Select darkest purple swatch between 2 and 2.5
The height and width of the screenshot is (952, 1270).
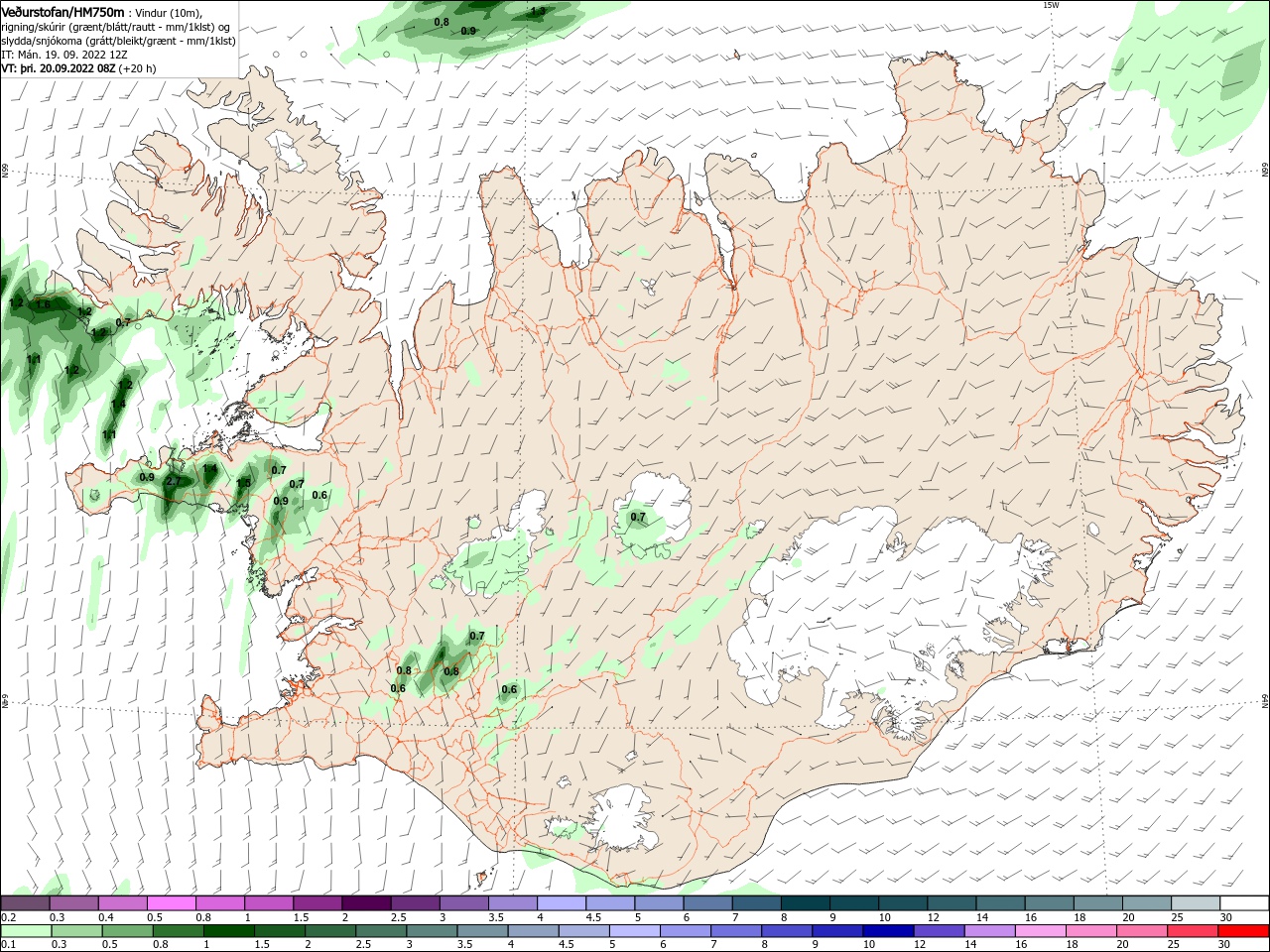(366, 903)
